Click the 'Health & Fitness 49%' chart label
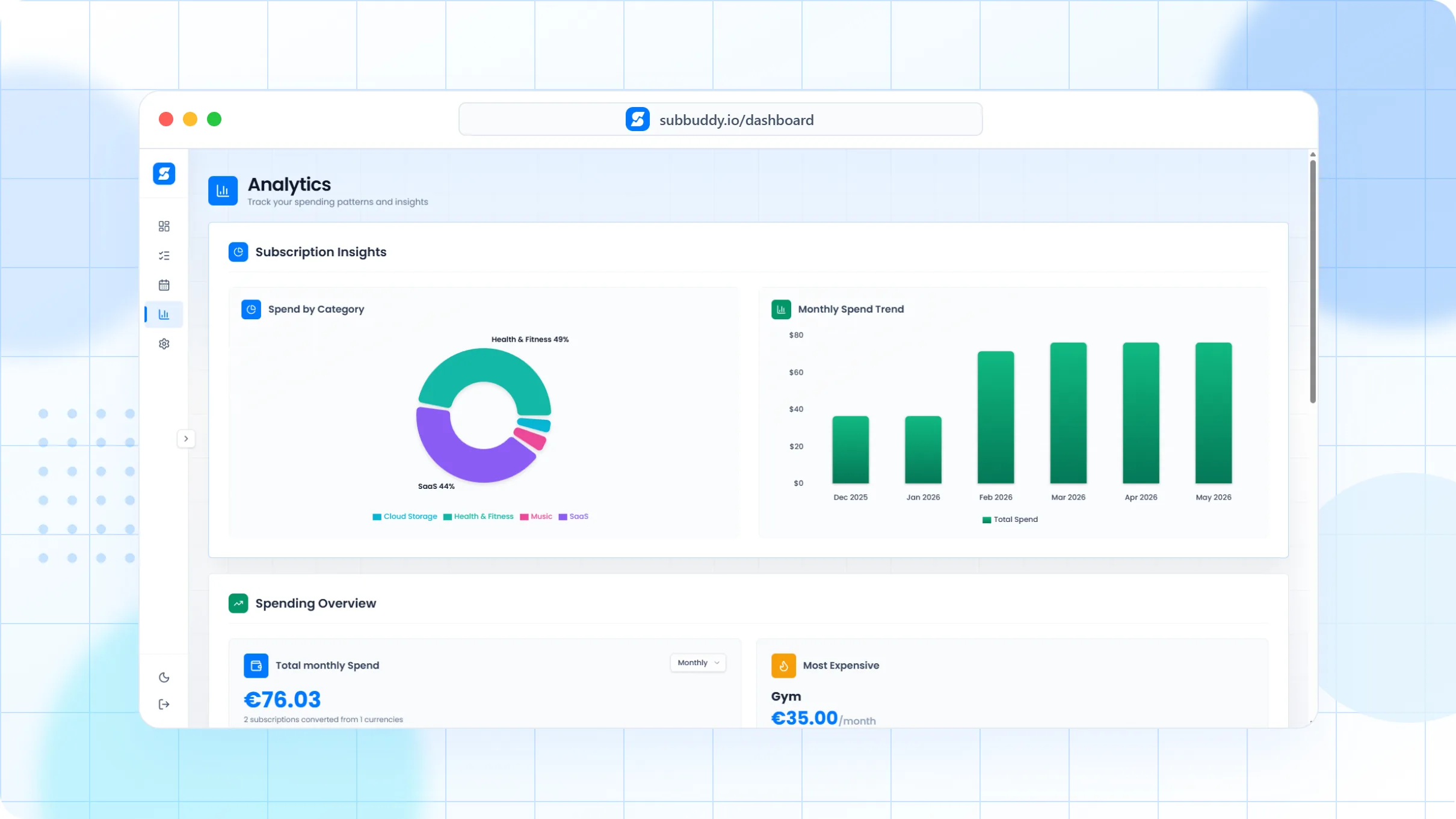 pos(530,339)
